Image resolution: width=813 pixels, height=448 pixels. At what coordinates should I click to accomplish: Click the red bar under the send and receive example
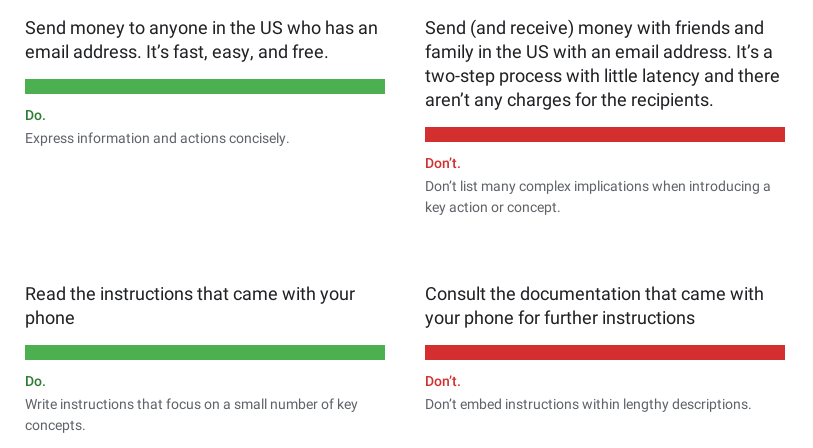tap(605, 134)
